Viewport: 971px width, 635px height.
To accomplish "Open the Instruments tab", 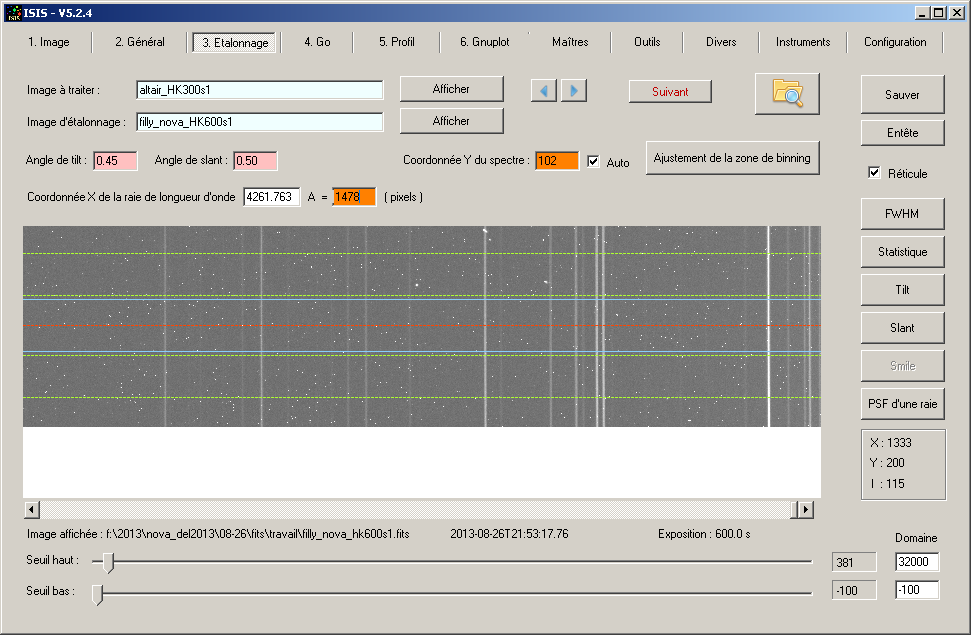I will click(802, 42).
